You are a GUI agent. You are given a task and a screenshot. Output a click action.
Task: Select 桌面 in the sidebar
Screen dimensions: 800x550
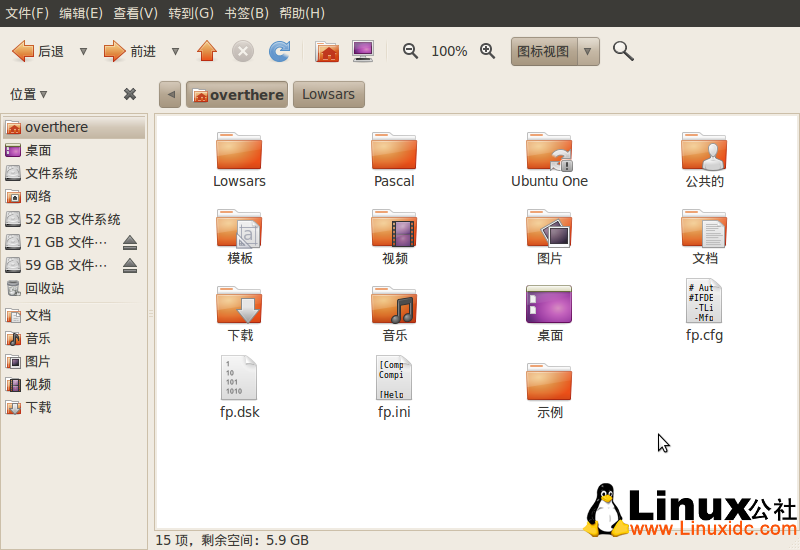74,151
